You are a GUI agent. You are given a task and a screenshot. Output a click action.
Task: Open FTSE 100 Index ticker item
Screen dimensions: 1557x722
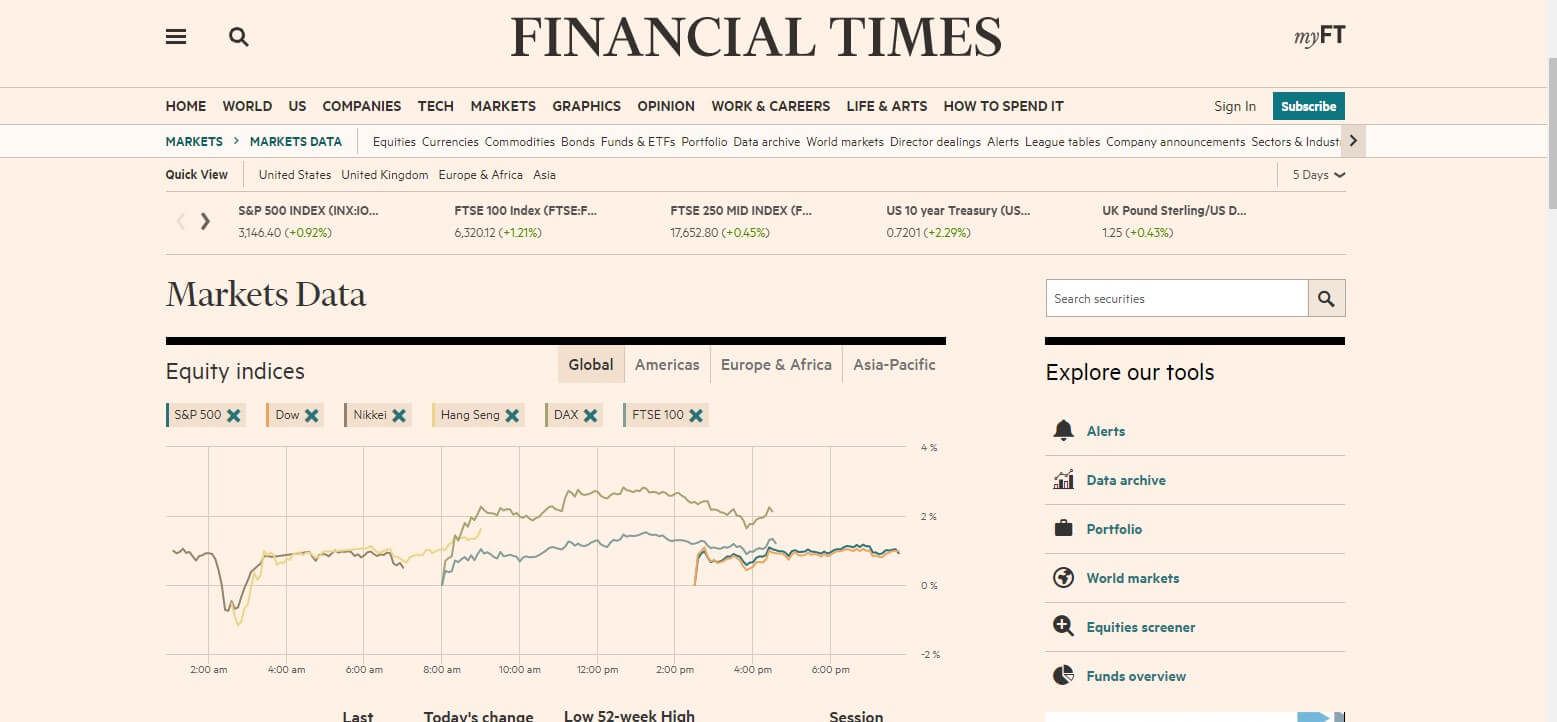pos(526,221)
